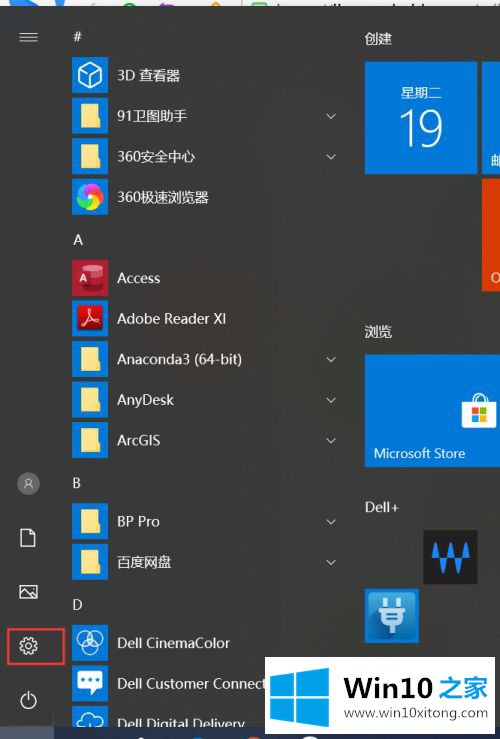Click the letter D section header
500x739 pixels.
click(x=77, y=605)
